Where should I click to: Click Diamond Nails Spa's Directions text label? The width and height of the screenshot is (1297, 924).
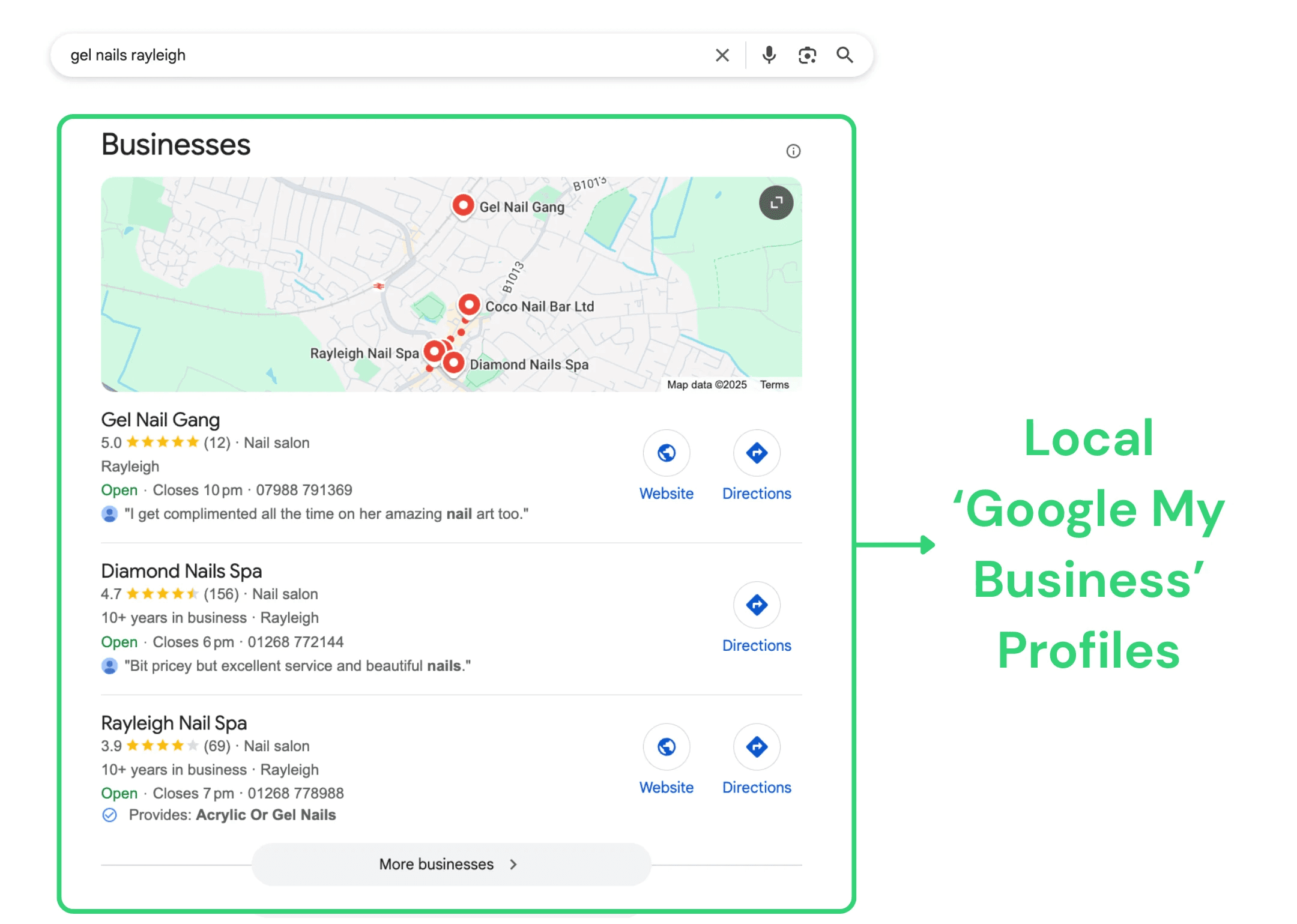[757, 645]
